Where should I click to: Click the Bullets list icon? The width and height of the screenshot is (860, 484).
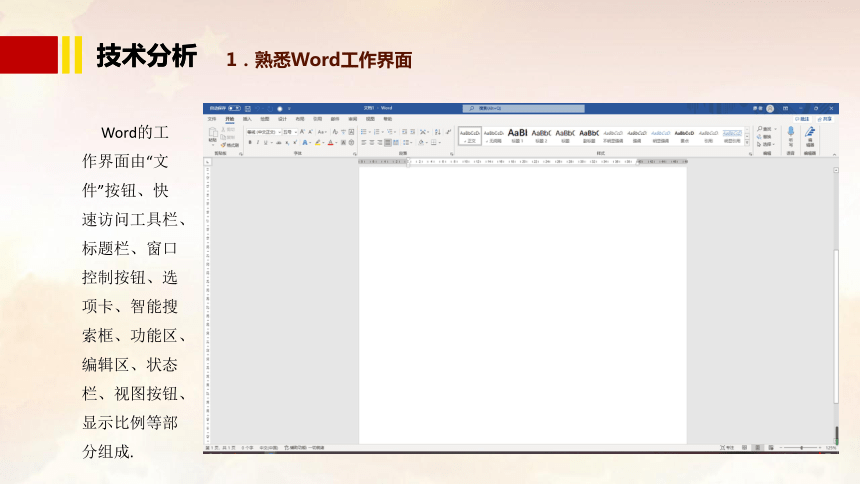pos(364,132)
